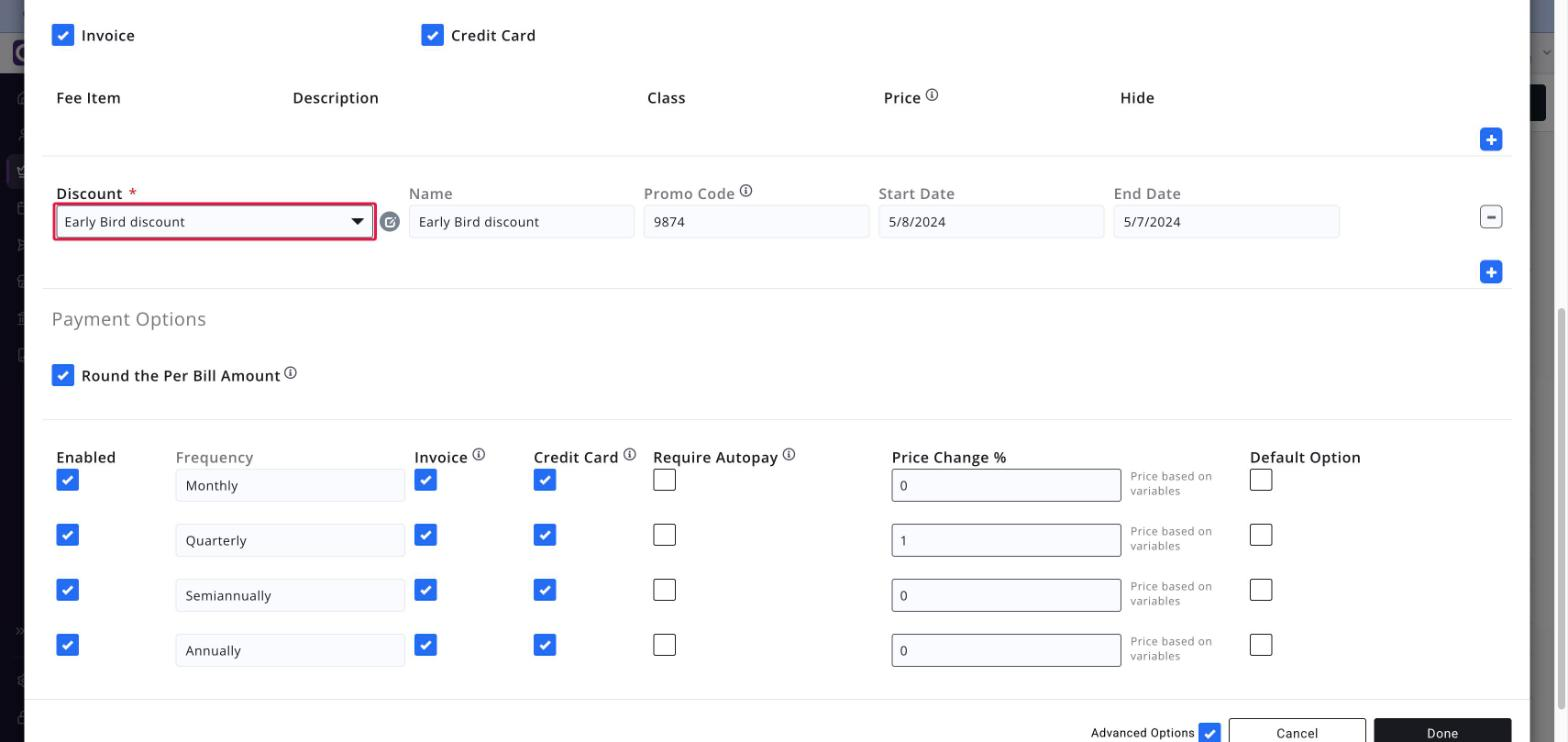Click the Default Option column label
This screenshot has height=742, width=1568.
coord(1305,457)
